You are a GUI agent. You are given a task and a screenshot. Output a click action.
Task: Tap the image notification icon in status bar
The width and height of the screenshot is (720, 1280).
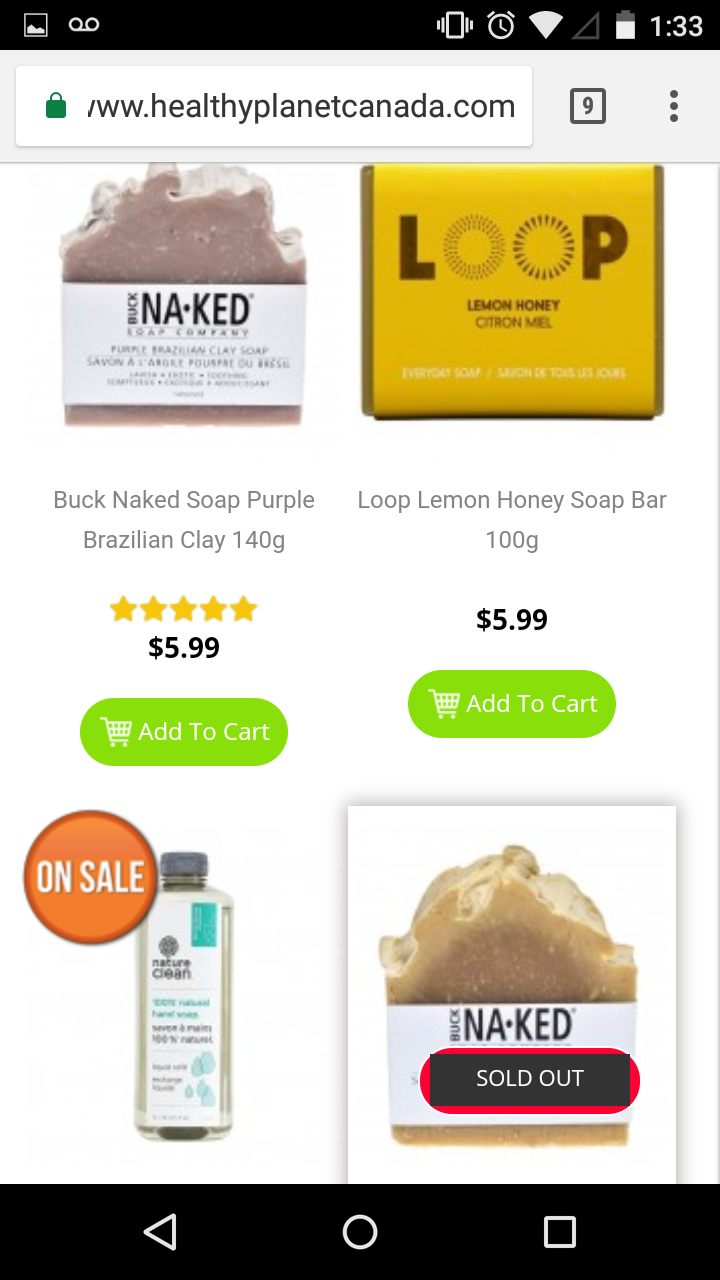(36, 25)
